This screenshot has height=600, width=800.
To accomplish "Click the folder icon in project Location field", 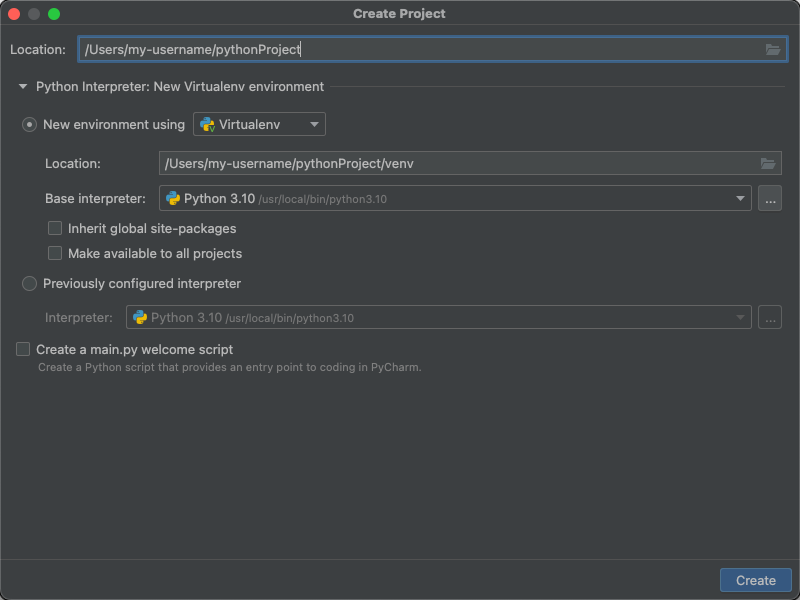I will pyautogui.click(x=773, y=49).
